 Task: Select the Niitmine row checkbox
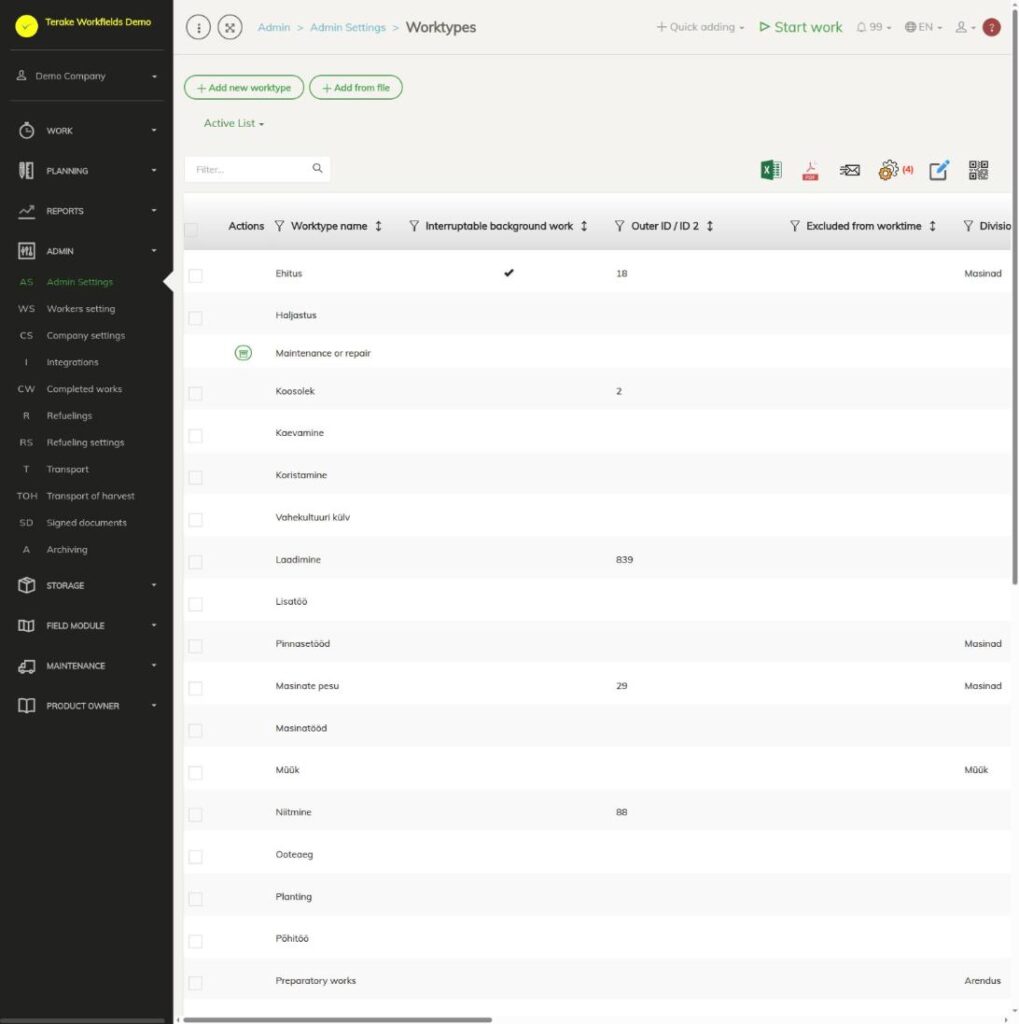pyautogui.click(x=195, y=814)
